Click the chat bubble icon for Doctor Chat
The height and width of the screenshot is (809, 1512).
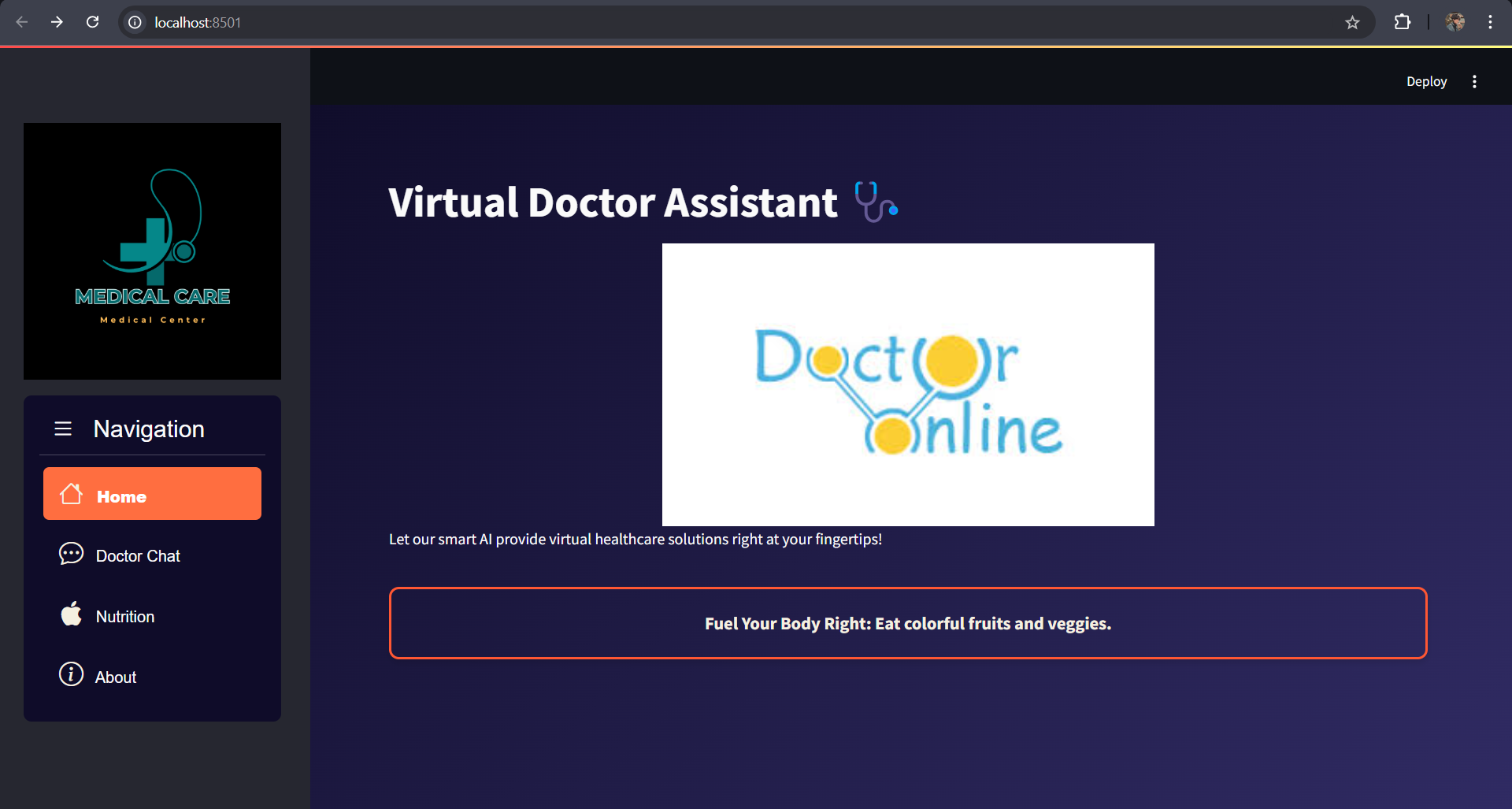coord(71,554)
